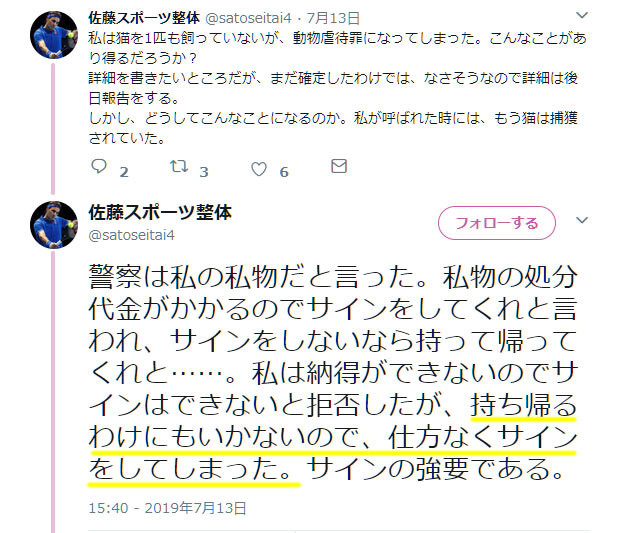Click the first tweet text about 動物虐待罪
Viewport: 623px width, 533px height.
tap(337, 88)
